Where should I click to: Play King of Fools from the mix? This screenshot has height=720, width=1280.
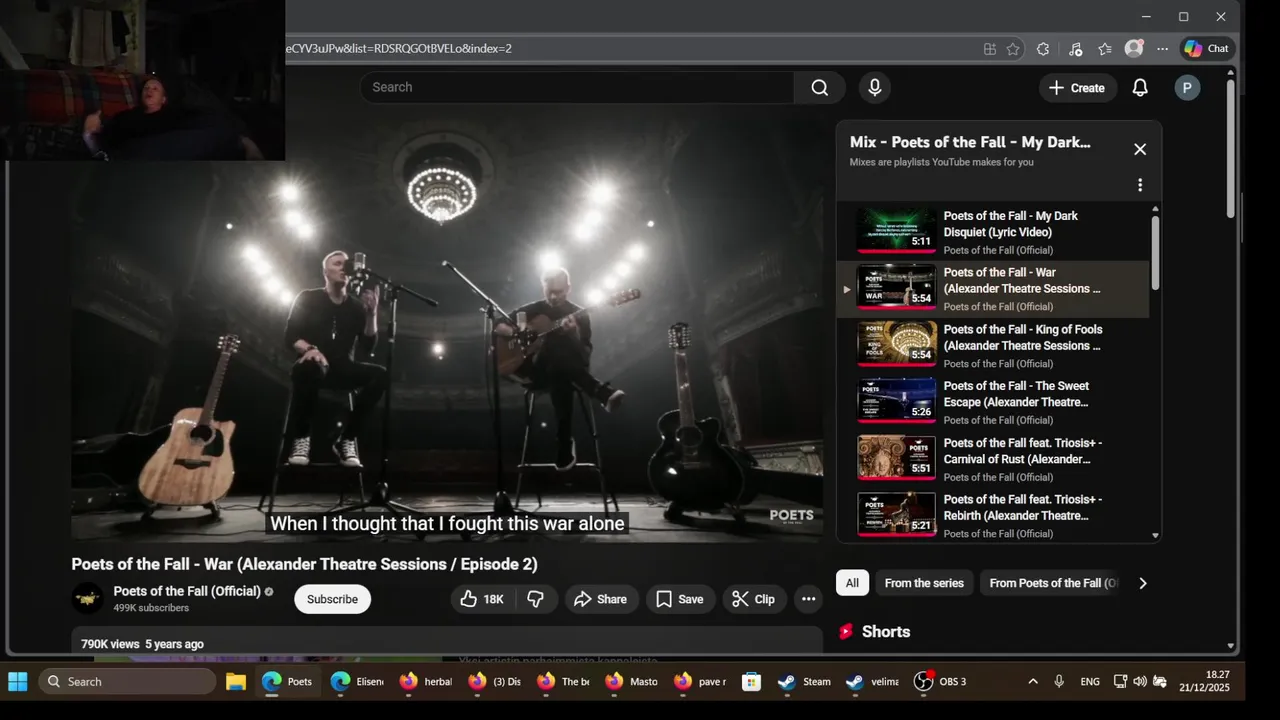[993, 346]
